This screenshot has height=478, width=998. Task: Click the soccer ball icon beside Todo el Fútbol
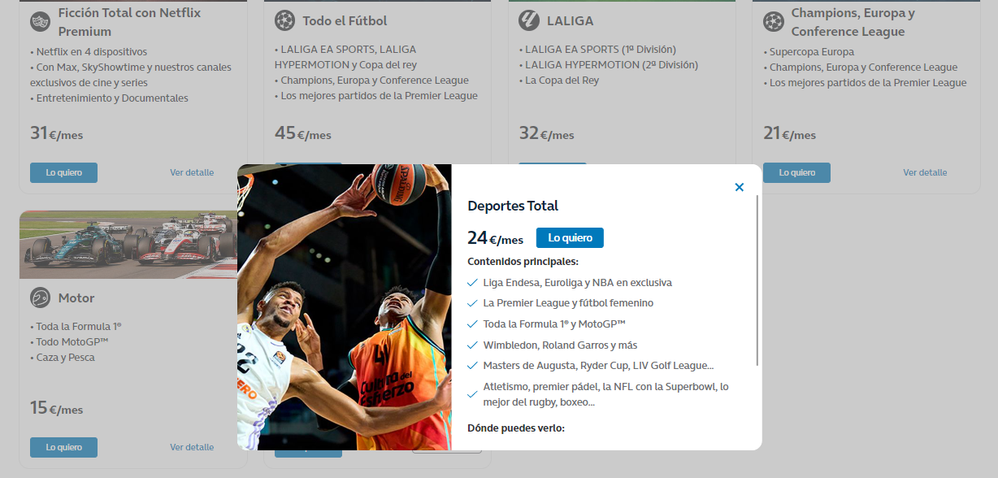pyautogui.click(x=285, y=20)
